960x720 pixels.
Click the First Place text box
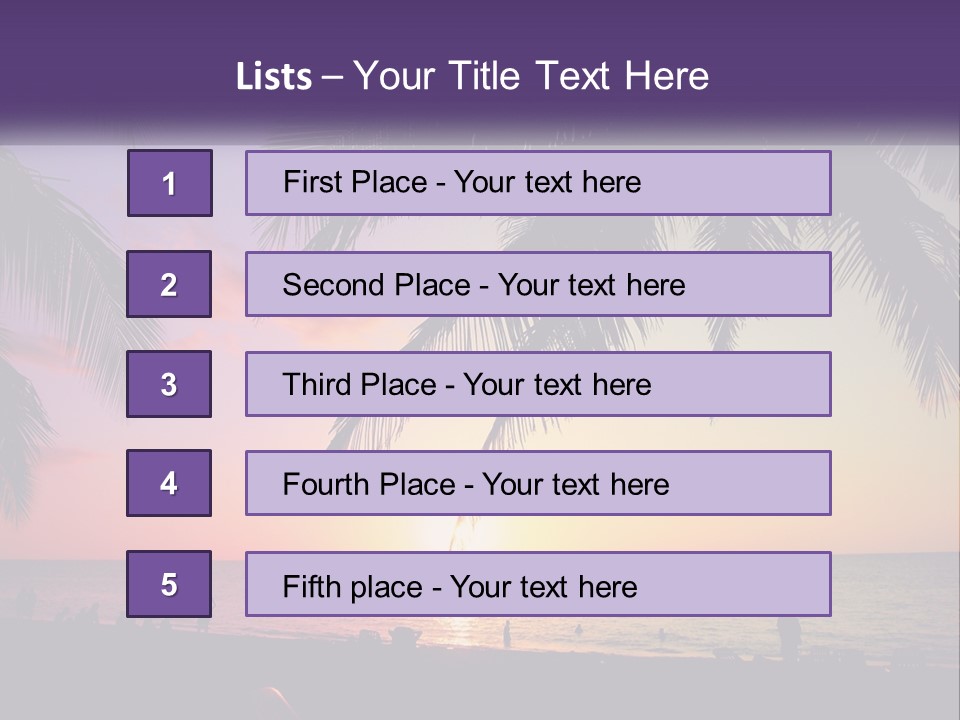(x=538, y=183)
